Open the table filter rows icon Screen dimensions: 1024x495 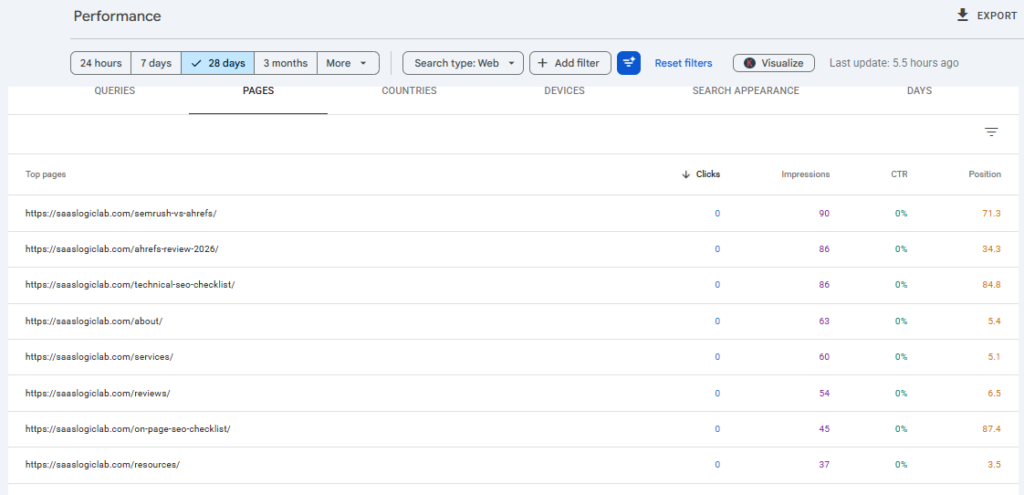coord(991,132)
